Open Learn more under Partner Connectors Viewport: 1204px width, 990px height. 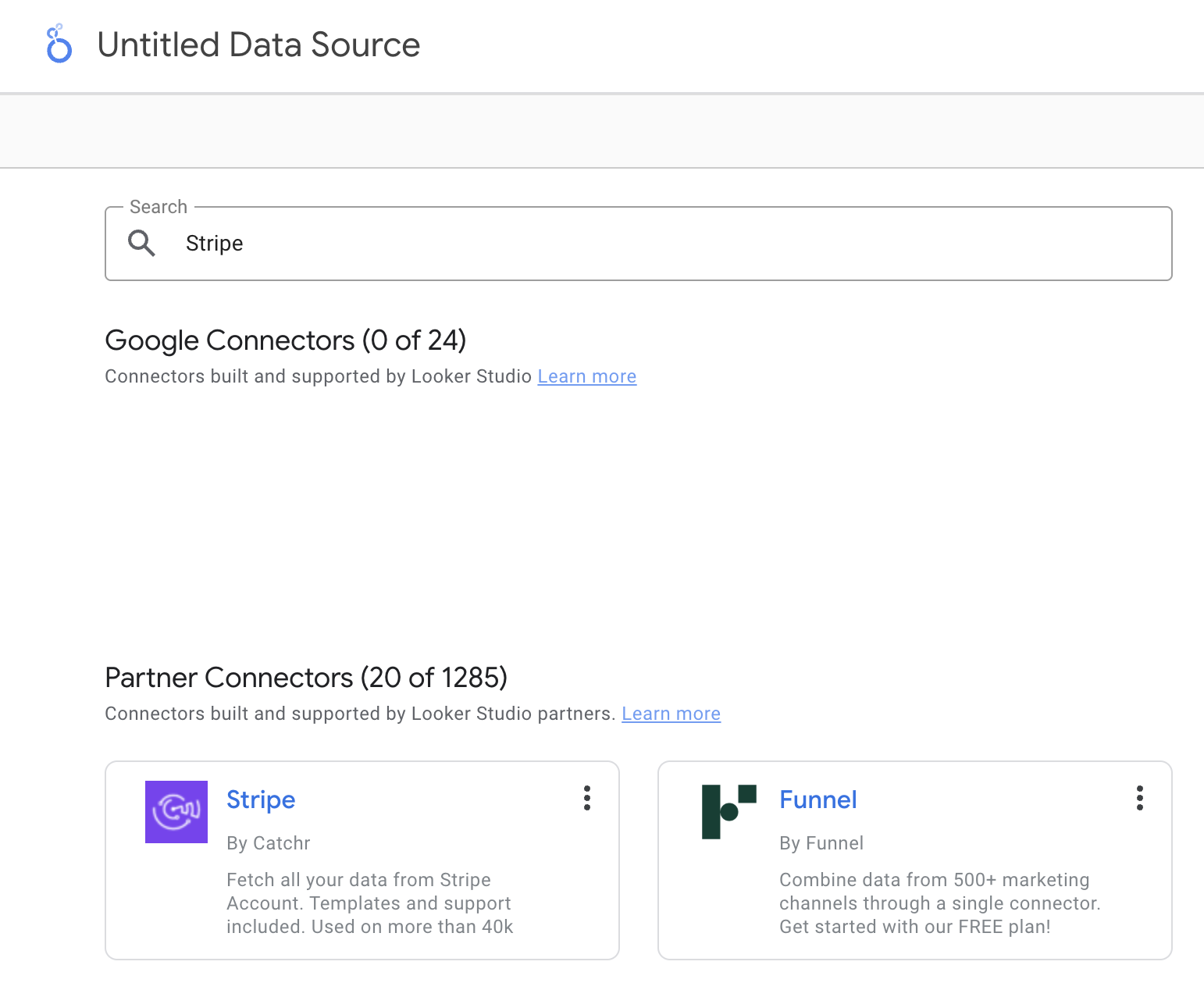click(671, 713)
